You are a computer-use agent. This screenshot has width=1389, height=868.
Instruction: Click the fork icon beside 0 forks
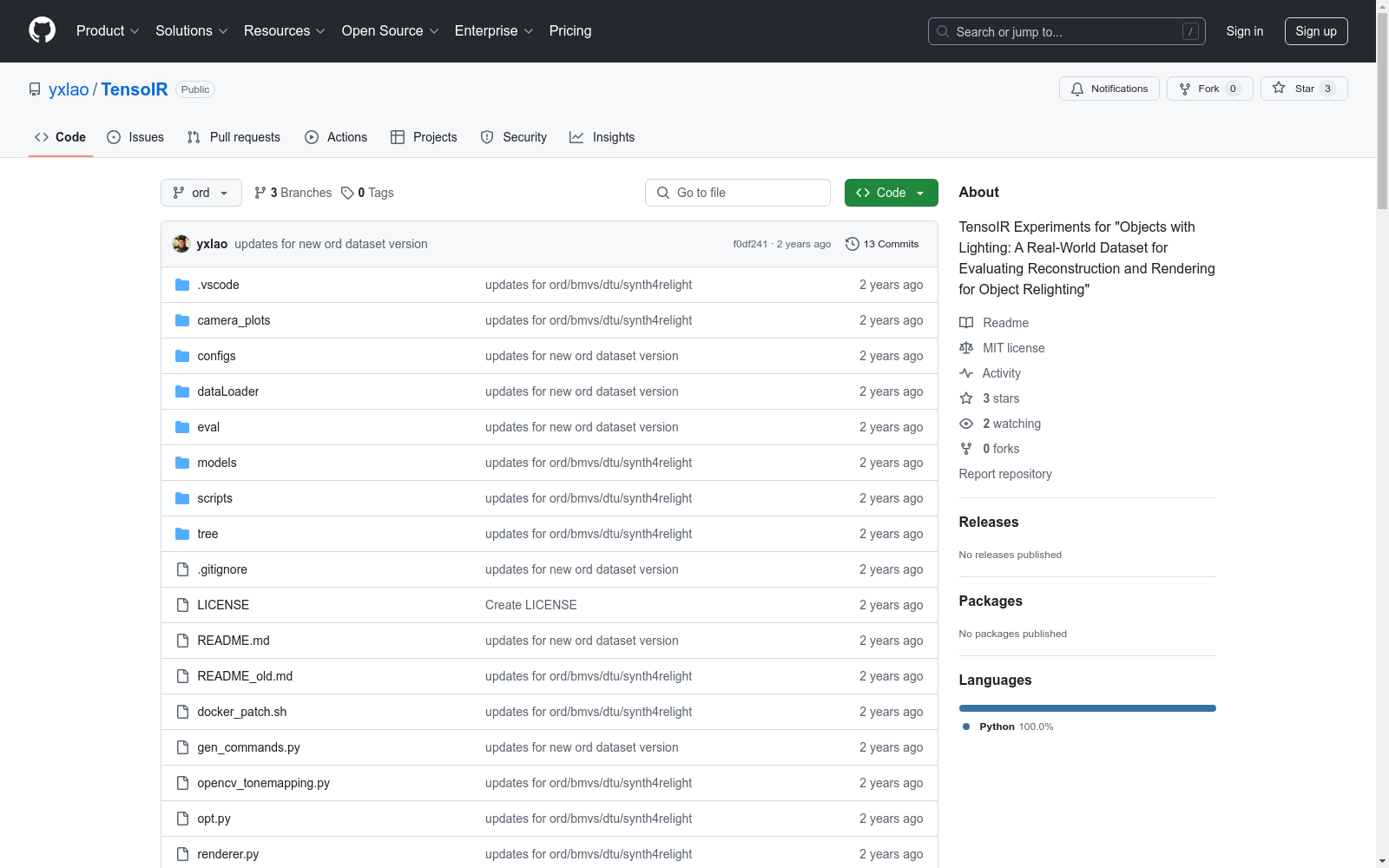966,449
